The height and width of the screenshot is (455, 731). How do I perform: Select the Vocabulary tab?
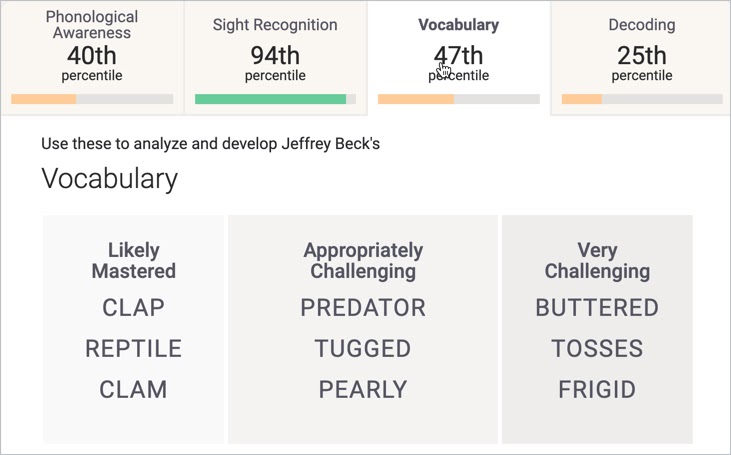tap(458, 57)
